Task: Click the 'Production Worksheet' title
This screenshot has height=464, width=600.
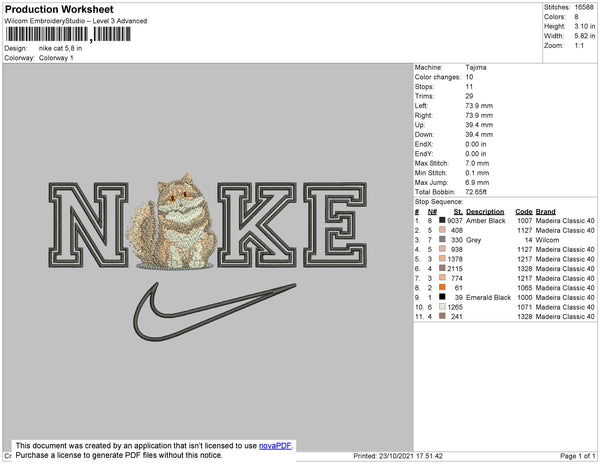Action: click(x=59, y=9)
